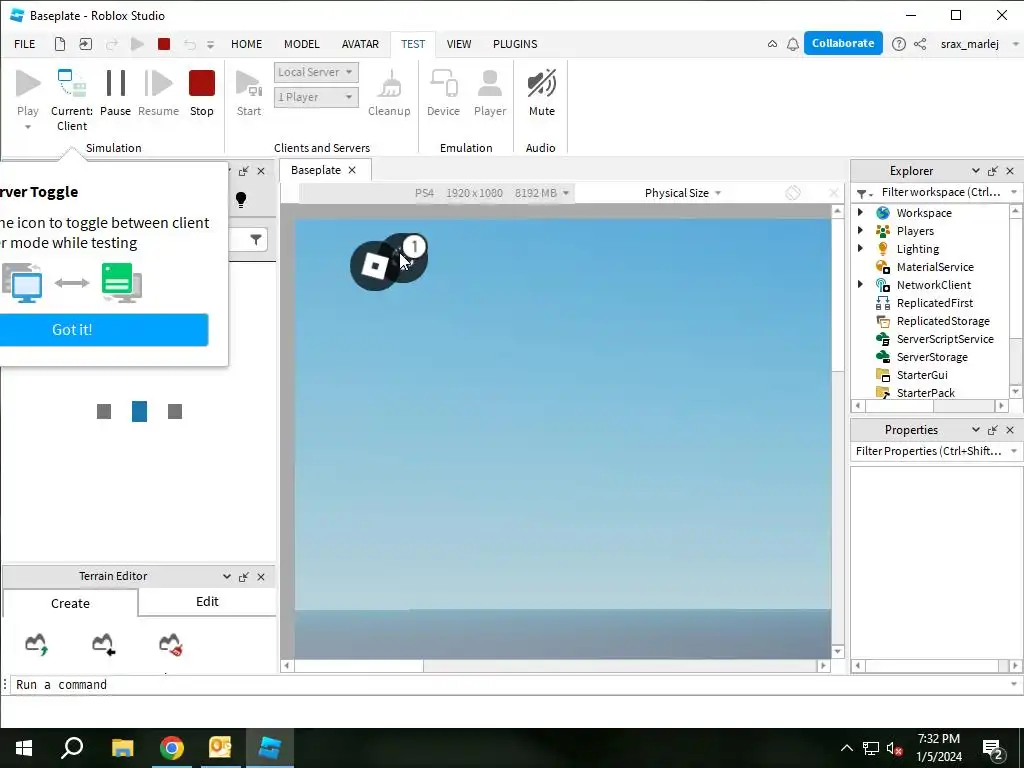Select the TEST ribbon tab

413,44
